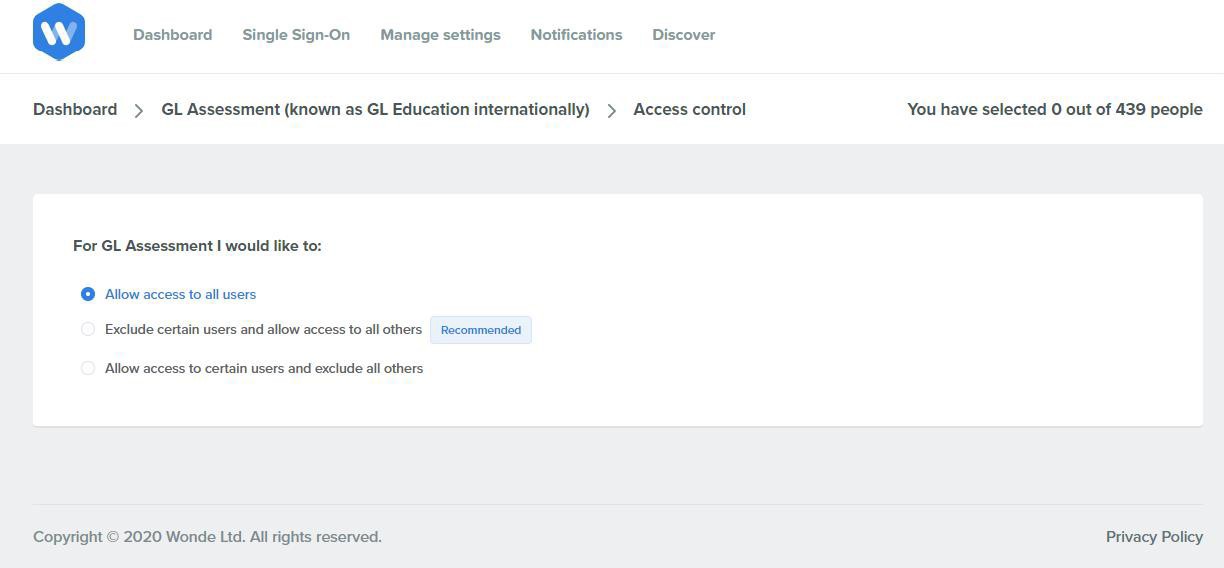This screenshot has width=1224, height=568.
Task: Click the Wonde logo icon
Action: click(x=58, y=32)
